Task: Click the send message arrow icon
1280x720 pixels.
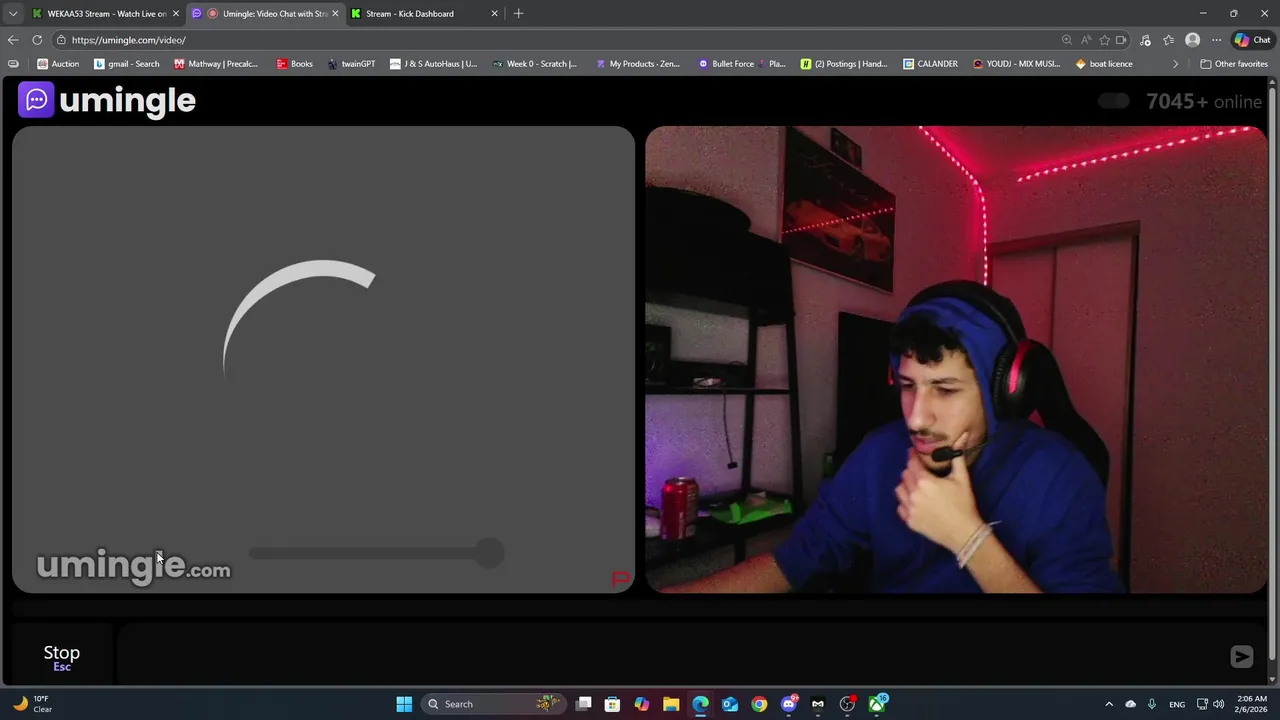Action: (x=1241, y=656)
